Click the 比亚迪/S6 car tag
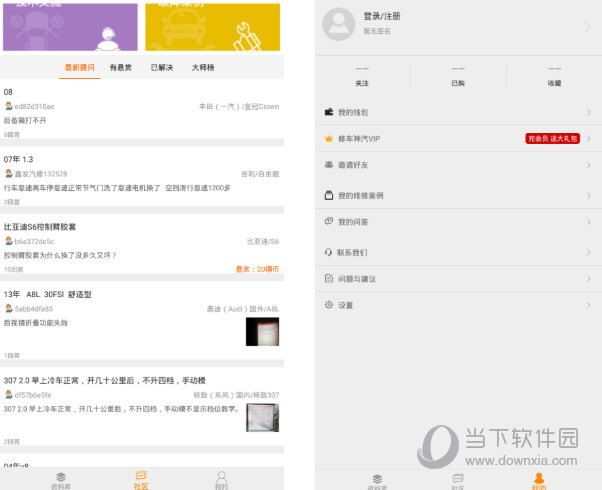Image resolution: width=602 pixels, height=490 pixels. click(263, 242)
